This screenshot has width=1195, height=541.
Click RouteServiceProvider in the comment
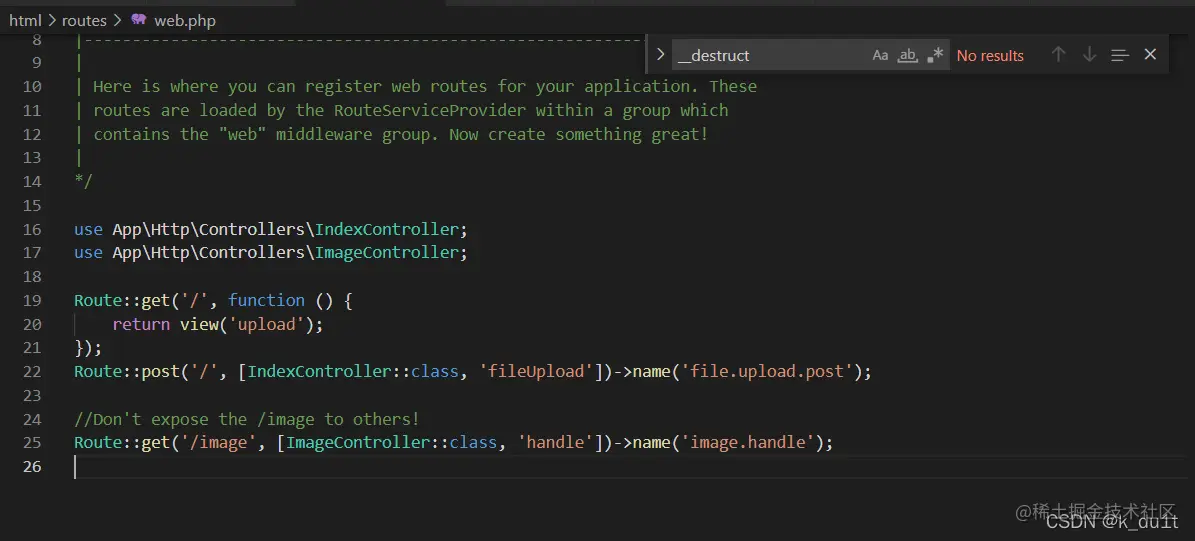tap(430, 110)
